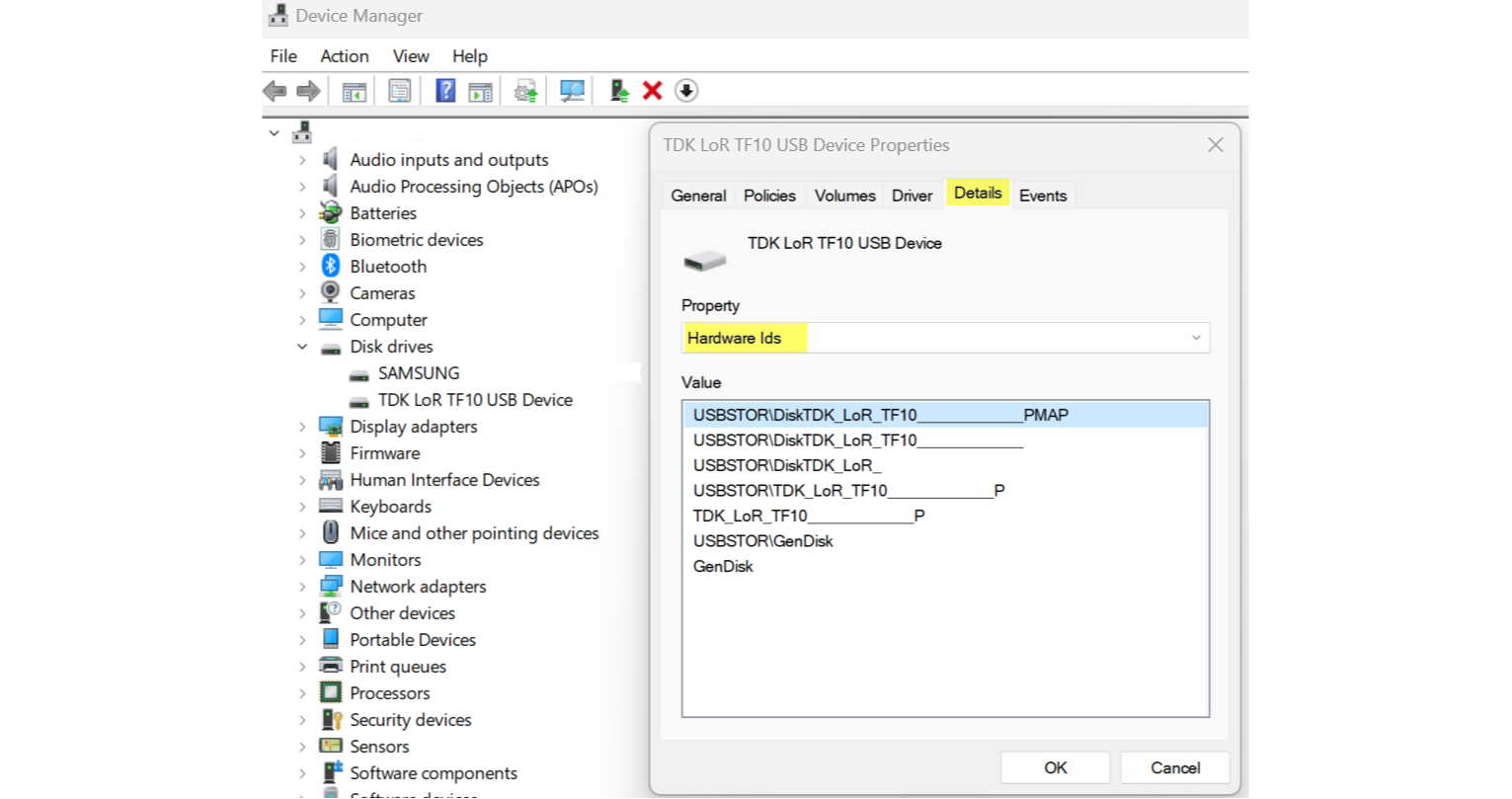The height and width of the screenshot is (799, 1512).
Task: Expand the Other devices category
Action: (302, 613)
